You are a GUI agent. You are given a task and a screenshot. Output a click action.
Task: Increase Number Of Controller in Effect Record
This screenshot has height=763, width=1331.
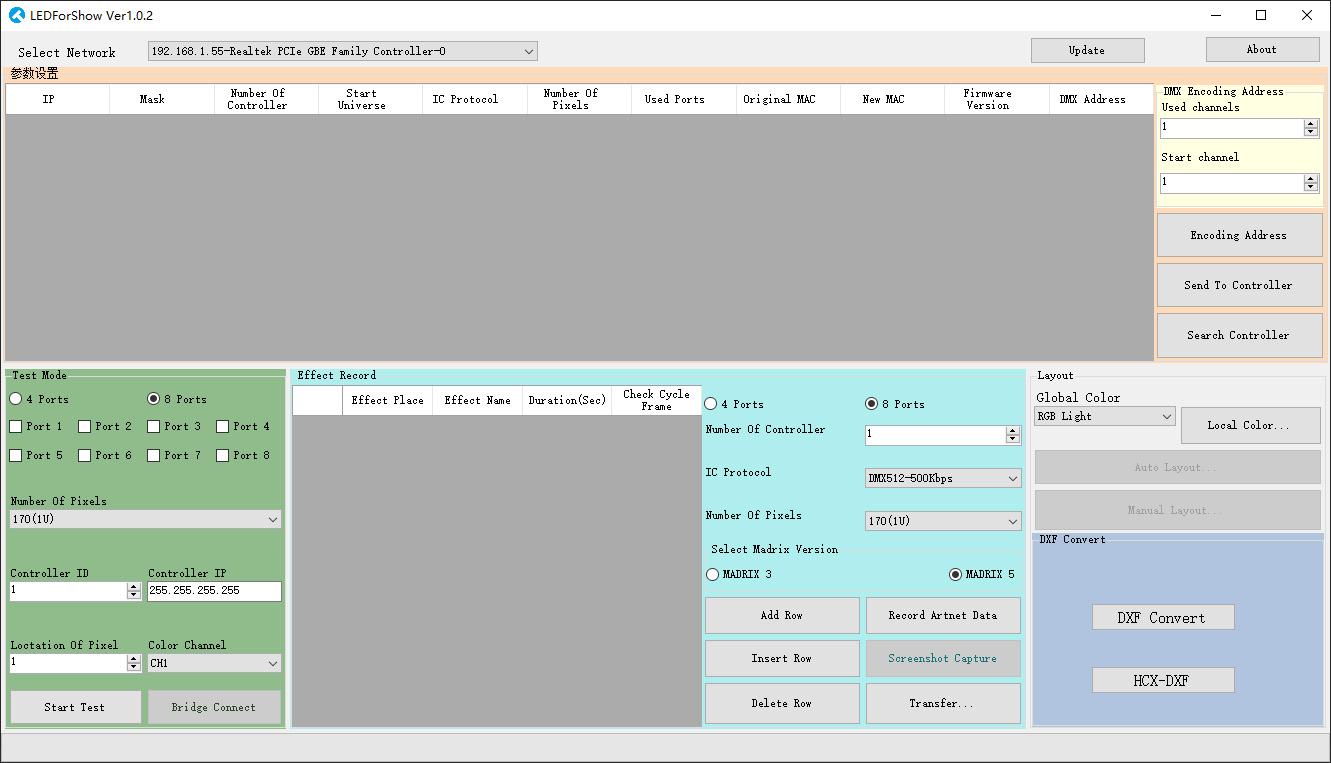click(x=1013, y=431)
